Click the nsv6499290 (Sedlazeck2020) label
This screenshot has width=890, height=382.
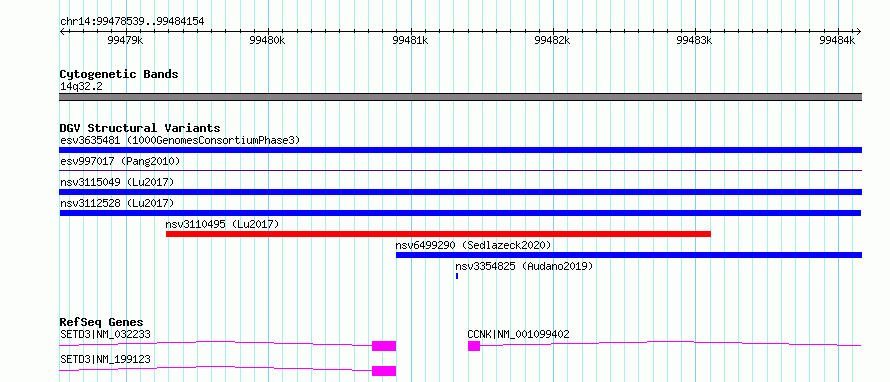tap(473, 245)
